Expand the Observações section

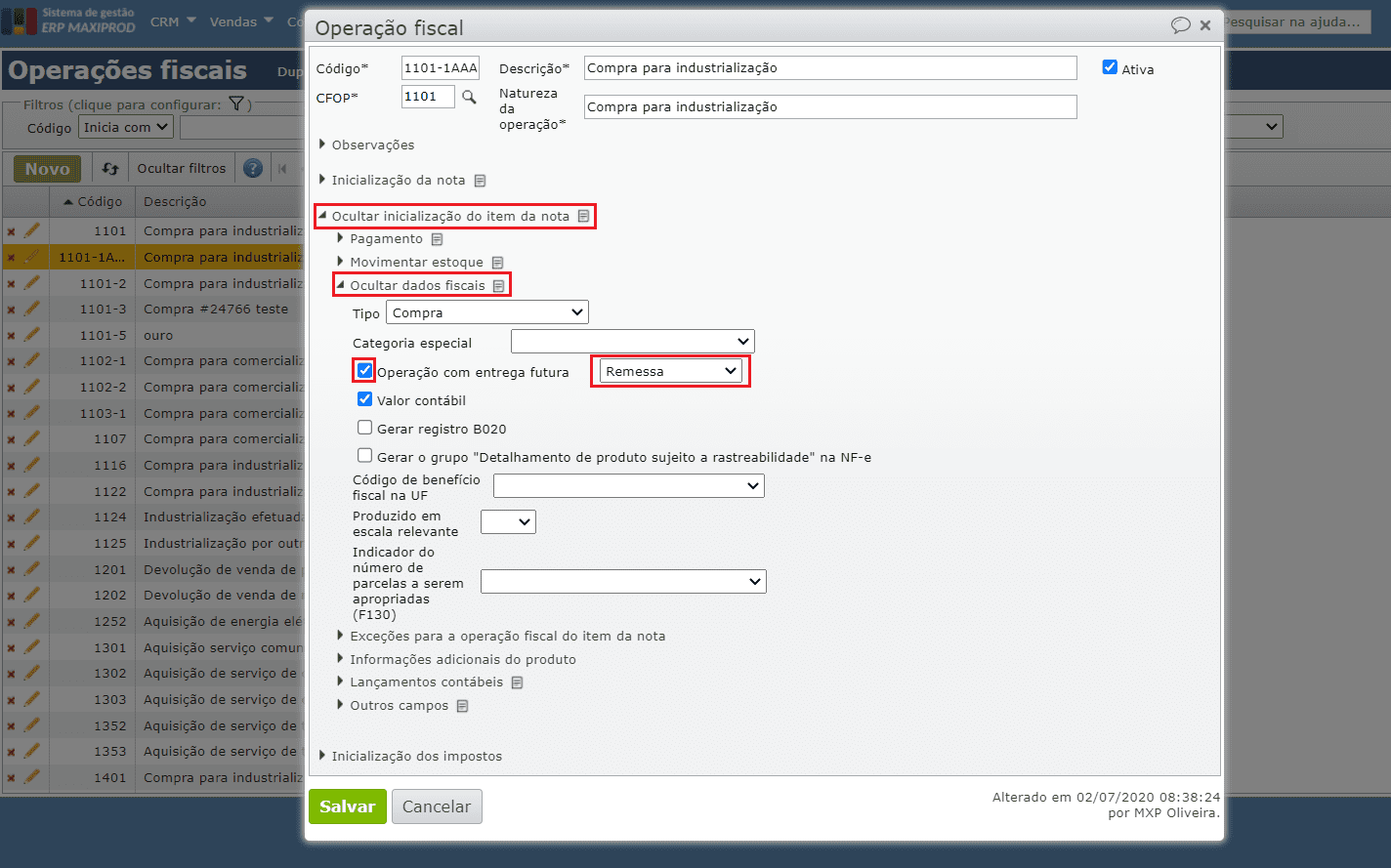click(367, 145)
